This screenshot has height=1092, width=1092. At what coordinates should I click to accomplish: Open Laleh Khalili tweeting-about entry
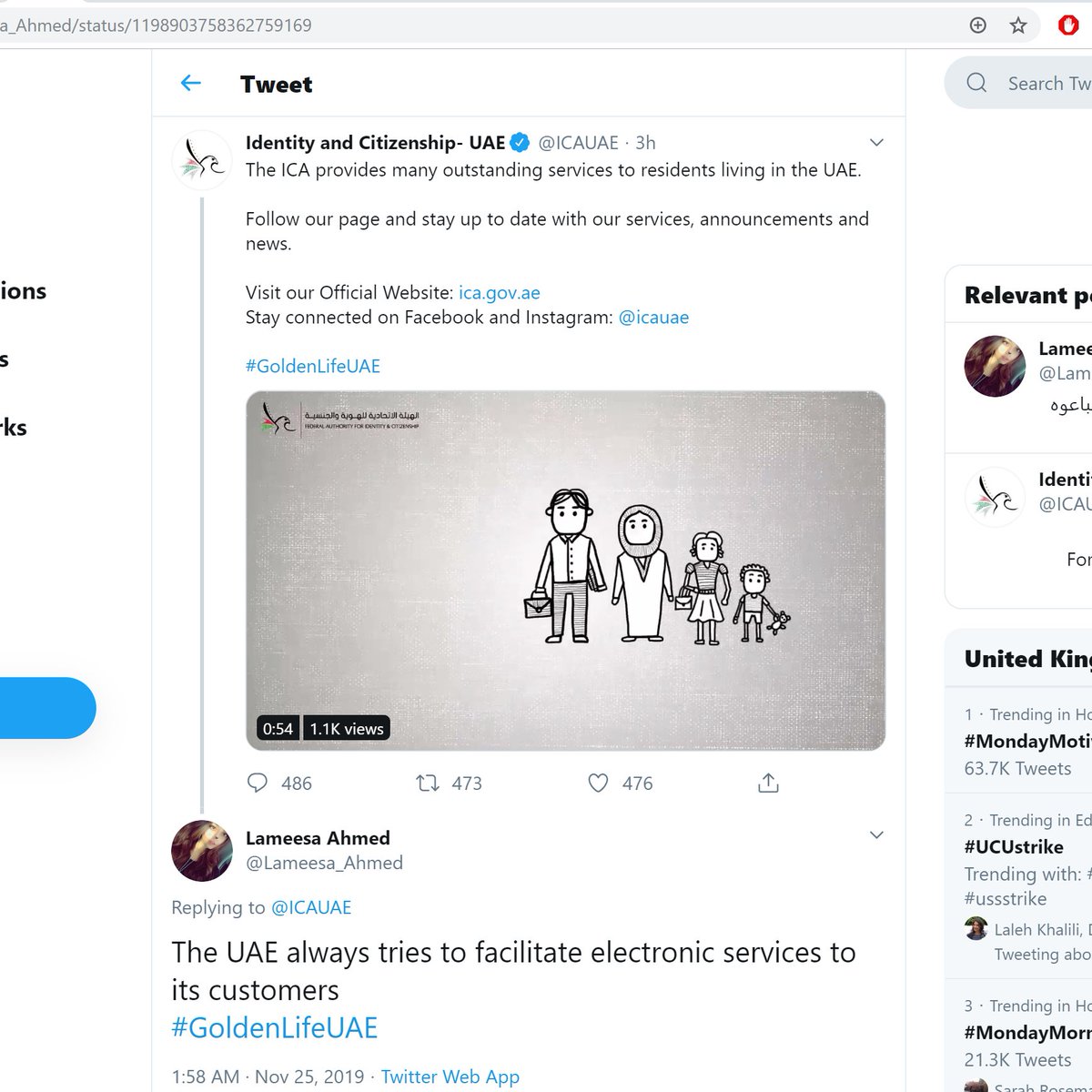coord(1027,941)
